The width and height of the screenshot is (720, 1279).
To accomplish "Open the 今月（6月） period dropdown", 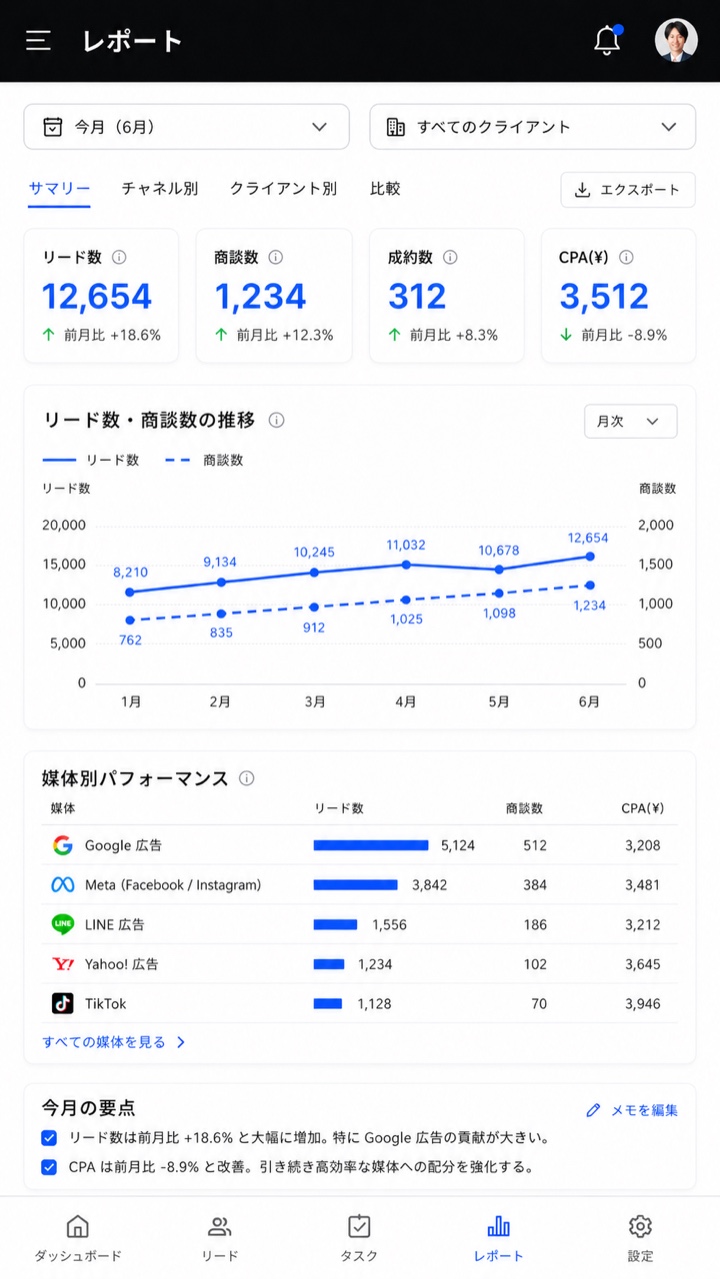I will click(x=187, y=127).
